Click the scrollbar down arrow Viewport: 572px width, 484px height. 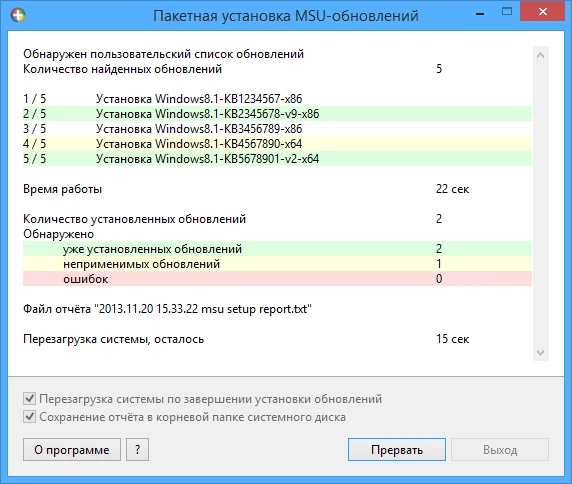coord(541,353)
